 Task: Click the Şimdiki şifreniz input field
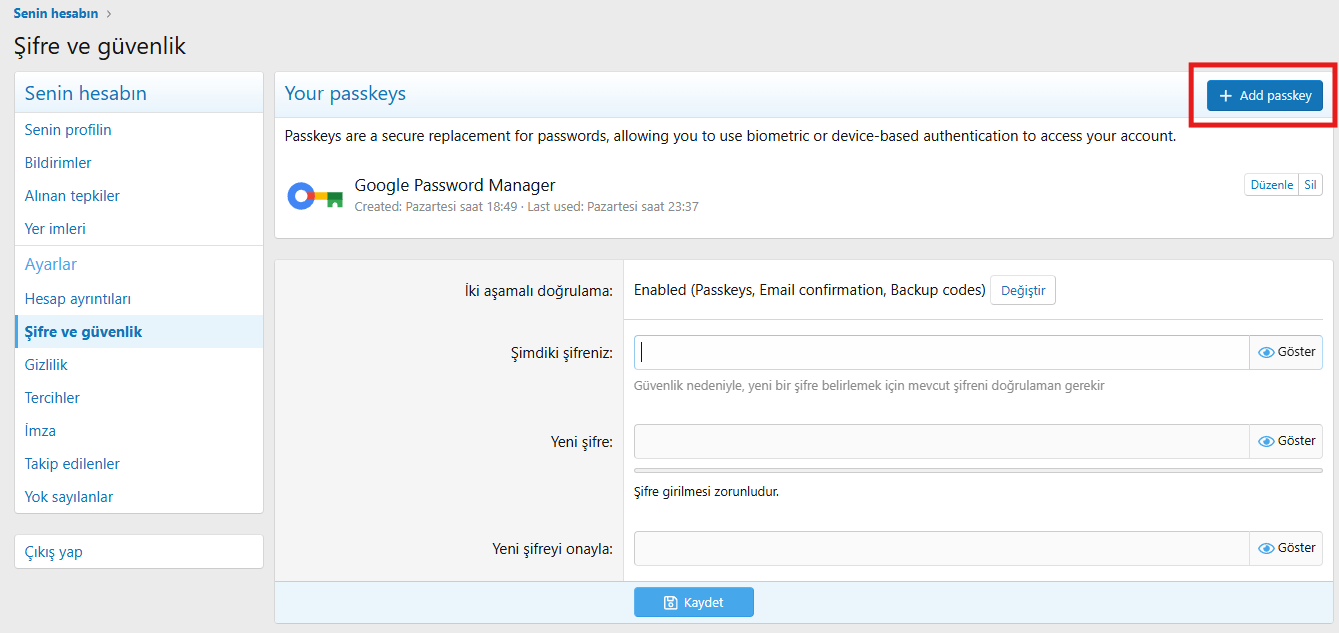(940, 352)
